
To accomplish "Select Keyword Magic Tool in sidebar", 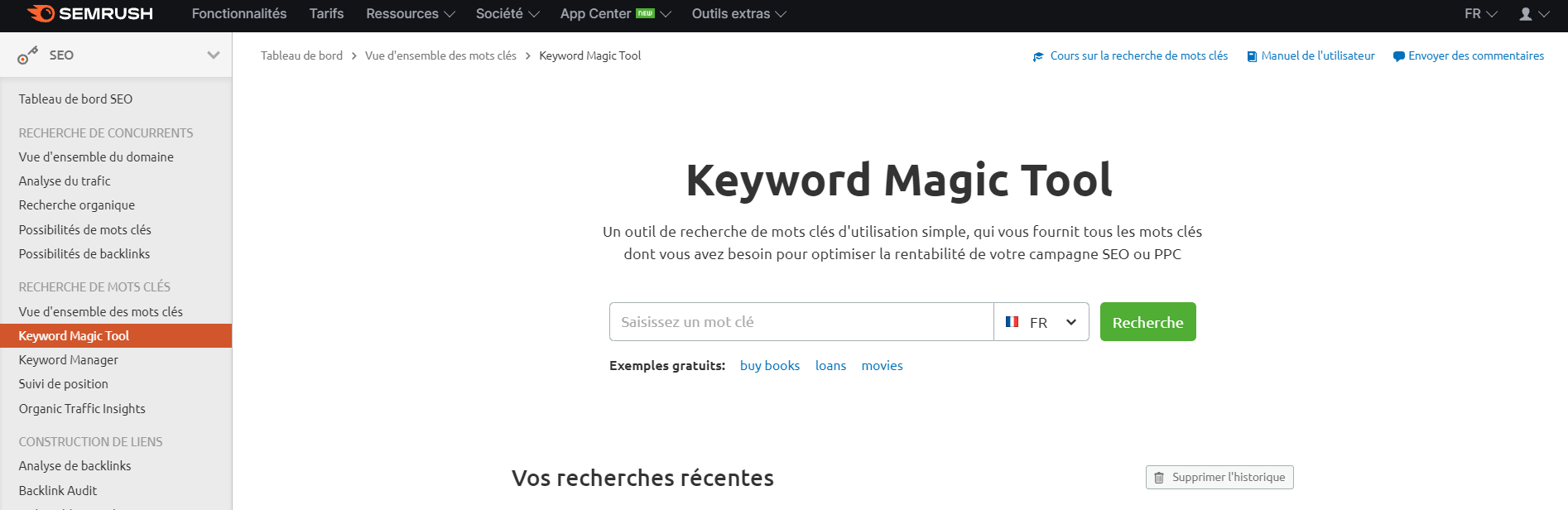I will point(116,336).
